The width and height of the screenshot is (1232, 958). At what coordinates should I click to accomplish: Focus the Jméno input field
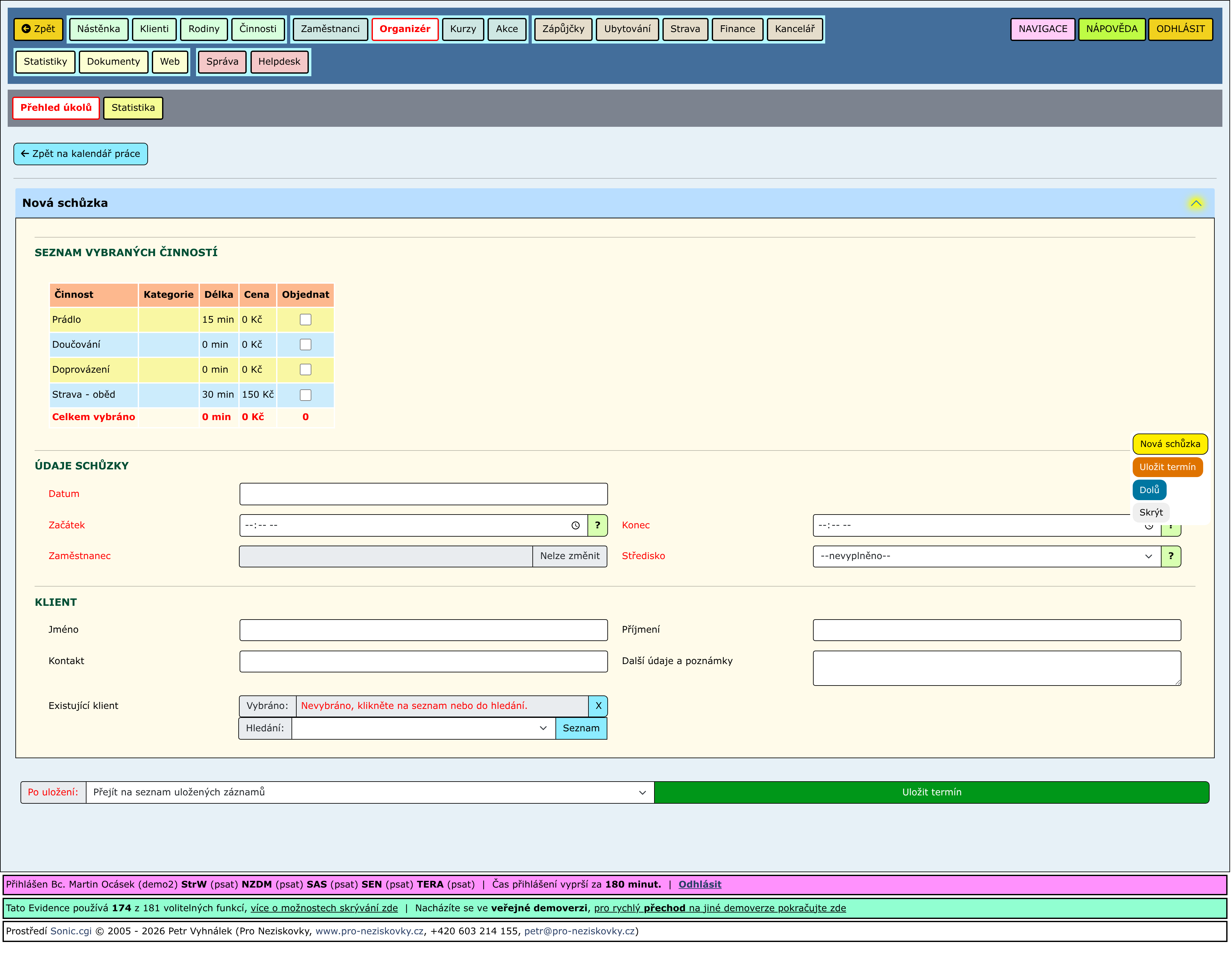click(x=424, y=630)
